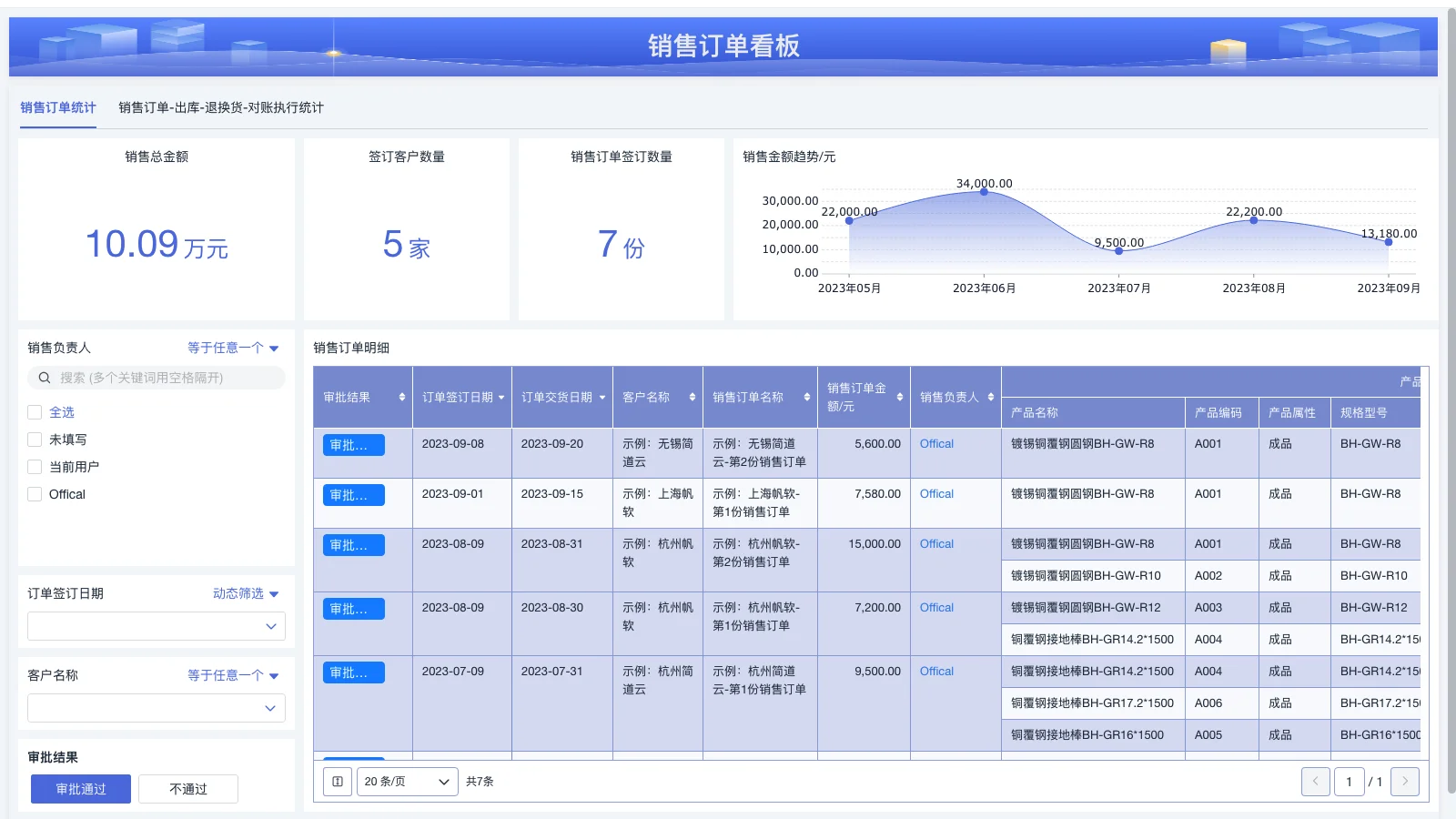Open 等于任意一个 dropdown for 销售负责人
Viewport: 1456px width, 819px height.
point(233,348)
